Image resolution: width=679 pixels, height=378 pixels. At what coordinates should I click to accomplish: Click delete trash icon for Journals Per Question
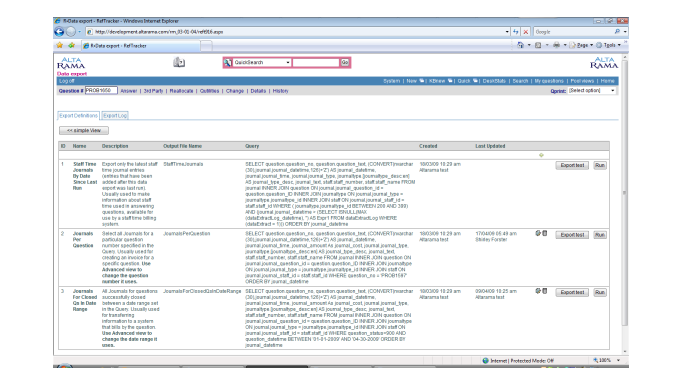point(545,233)
